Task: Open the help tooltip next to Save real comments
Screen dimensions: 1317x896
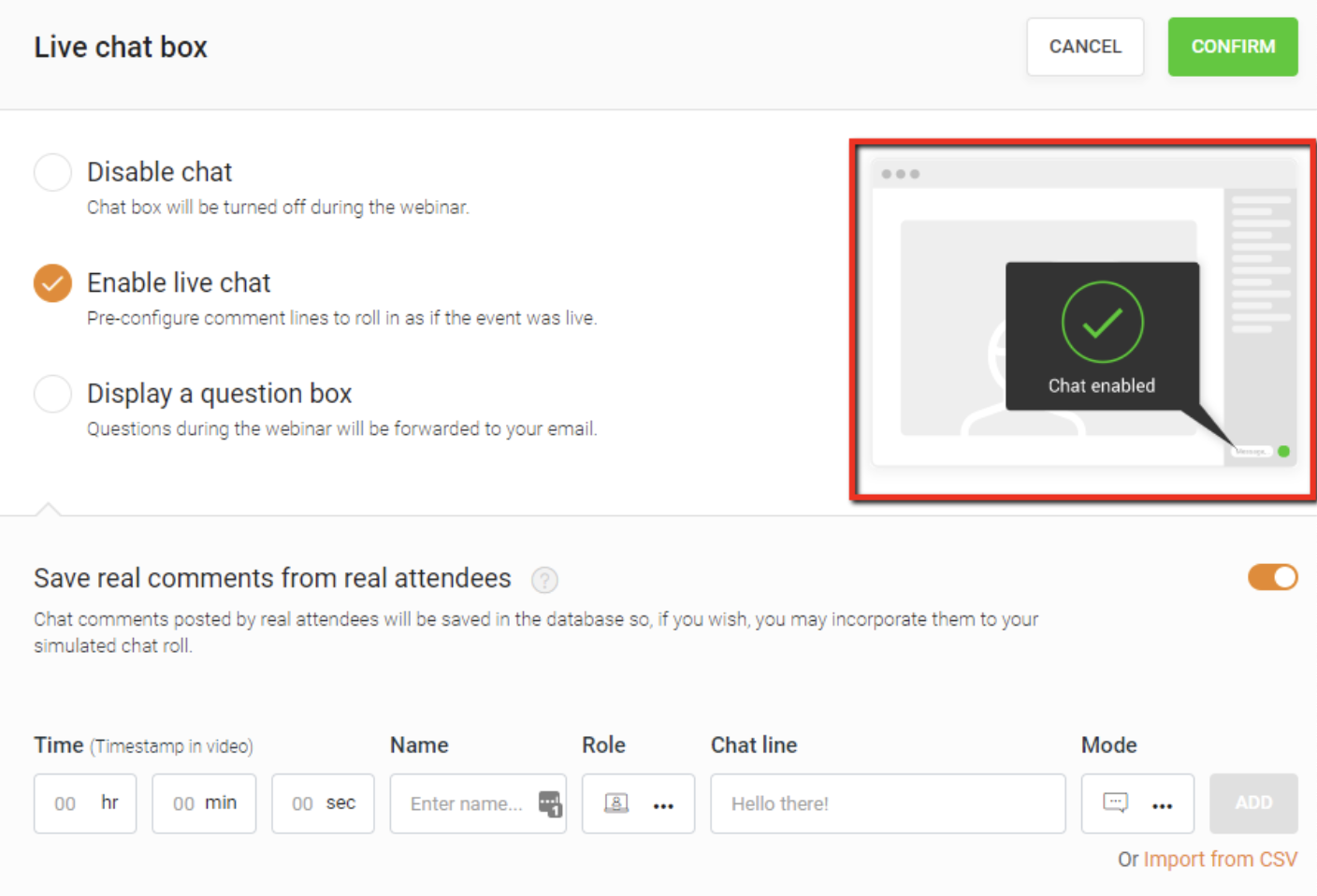Action: (x=545, y=580)
